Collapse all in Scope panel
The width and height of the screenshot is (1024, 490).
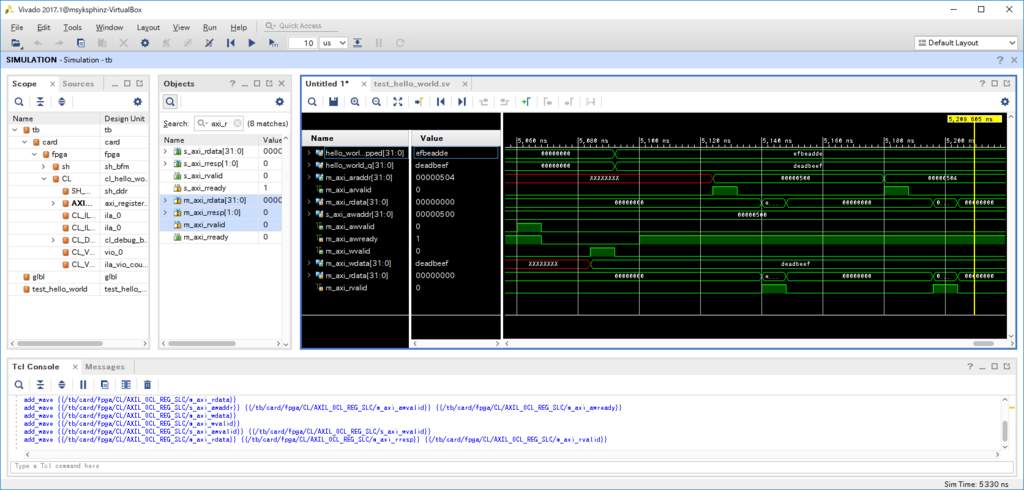[x=40, y=102]
